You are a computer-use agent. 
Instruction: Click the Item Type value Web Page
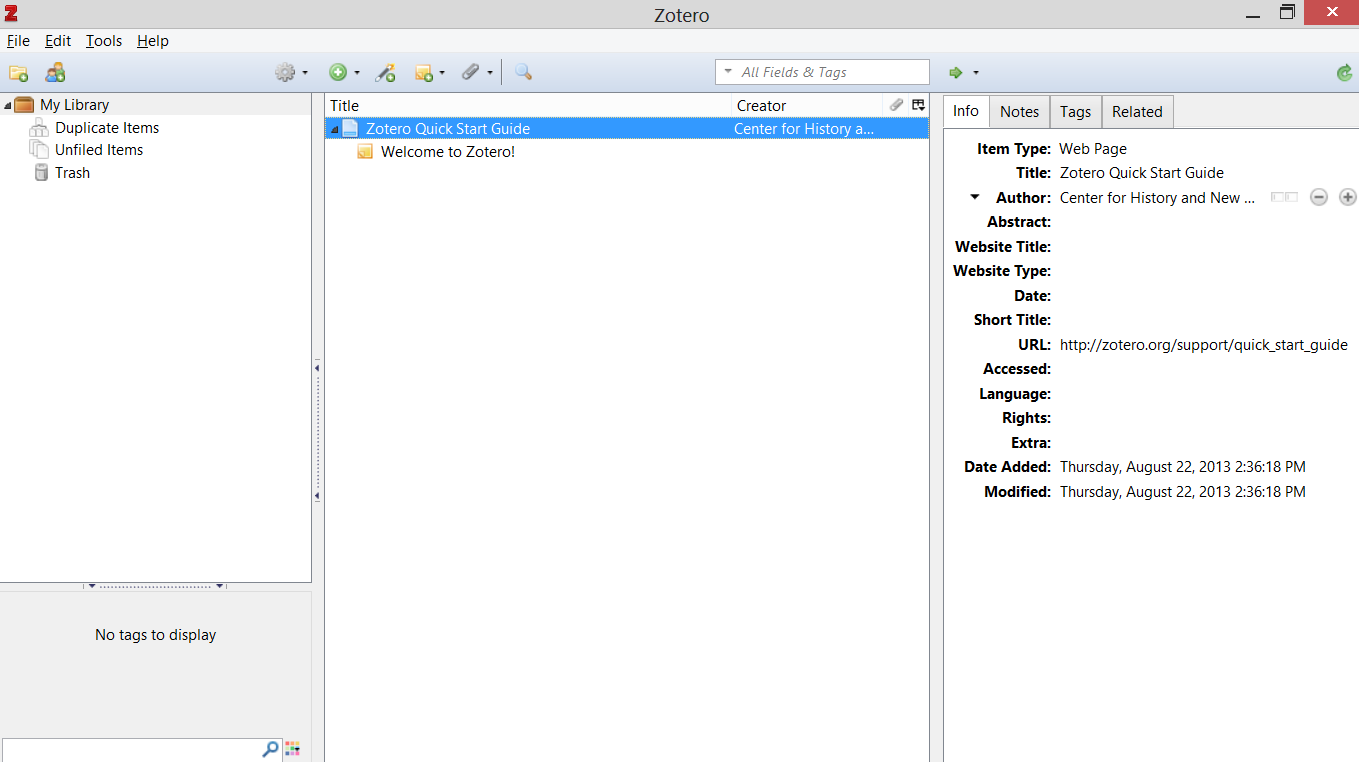coord(1093,148)
